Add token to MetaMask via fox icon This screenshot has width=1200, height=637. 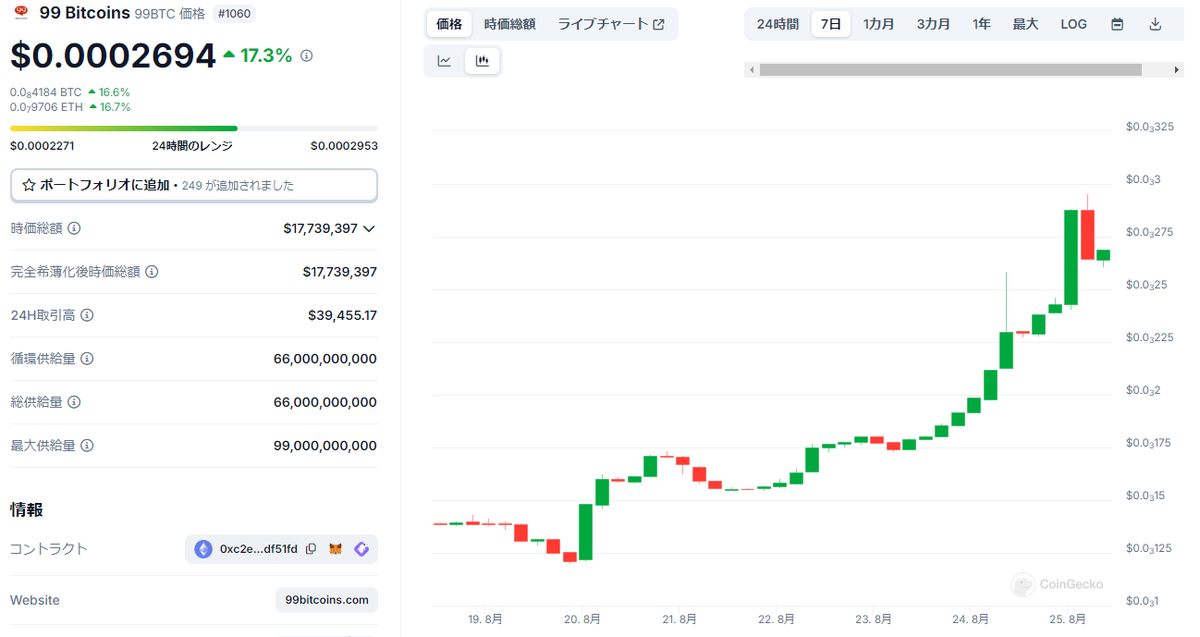point(337,549)
